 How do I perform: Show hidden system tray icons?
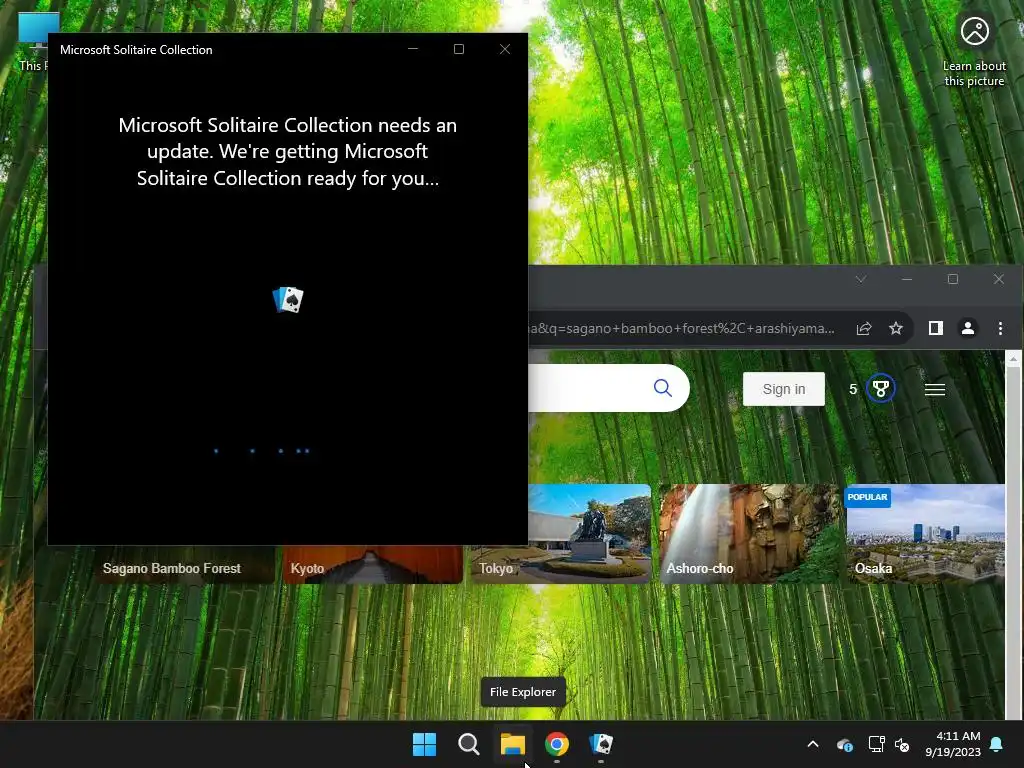(x=813, y=744)
